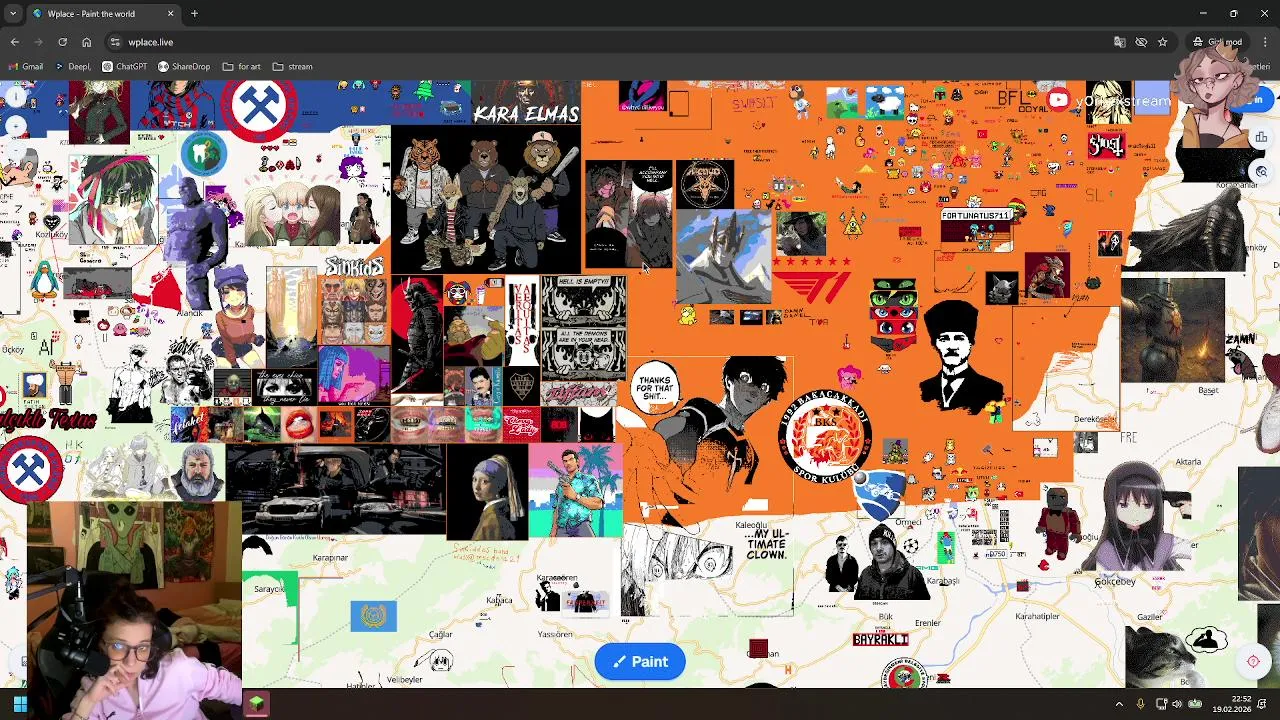Open the Chrome three-dot menu

tap(1265, 42)
